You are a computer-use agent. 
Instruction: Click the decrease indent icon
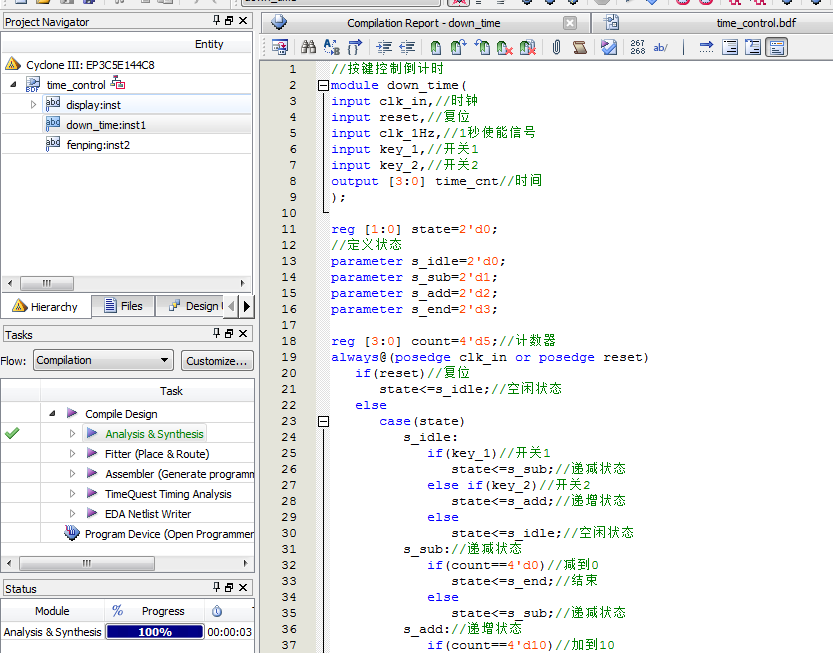coord(407,47)
